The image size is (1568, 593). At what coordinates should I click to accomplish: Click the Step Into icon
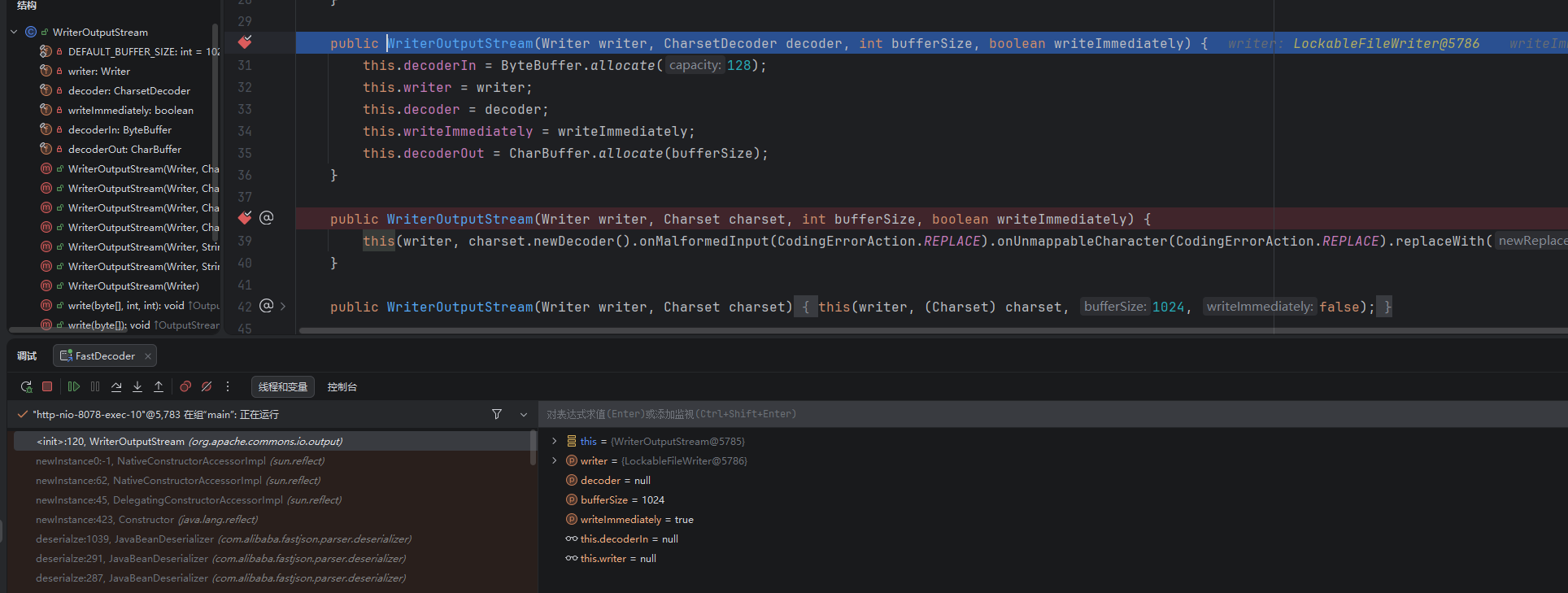click(x=137, y=387)
